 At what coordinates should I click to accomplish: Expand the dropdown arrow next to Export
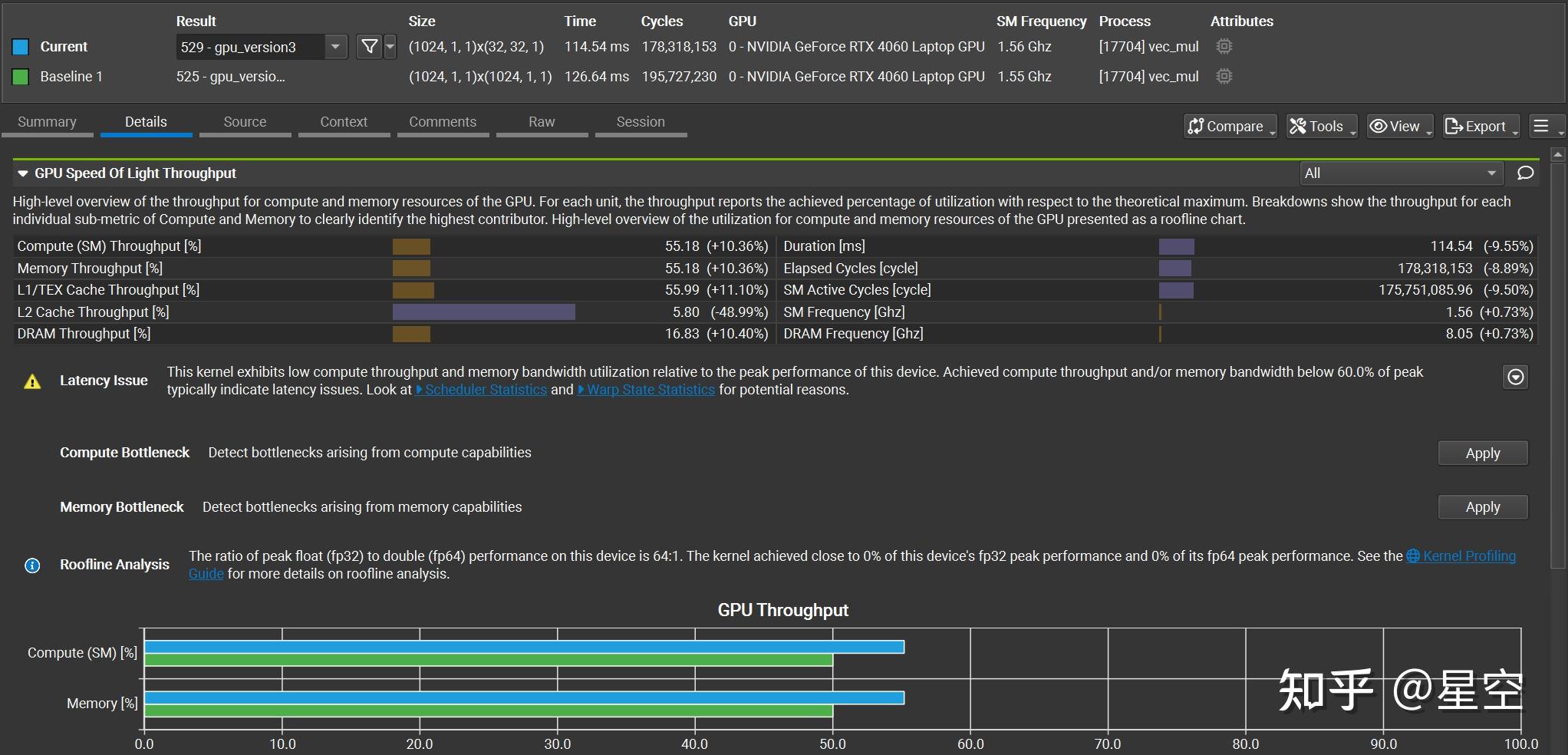[1514, 130]
